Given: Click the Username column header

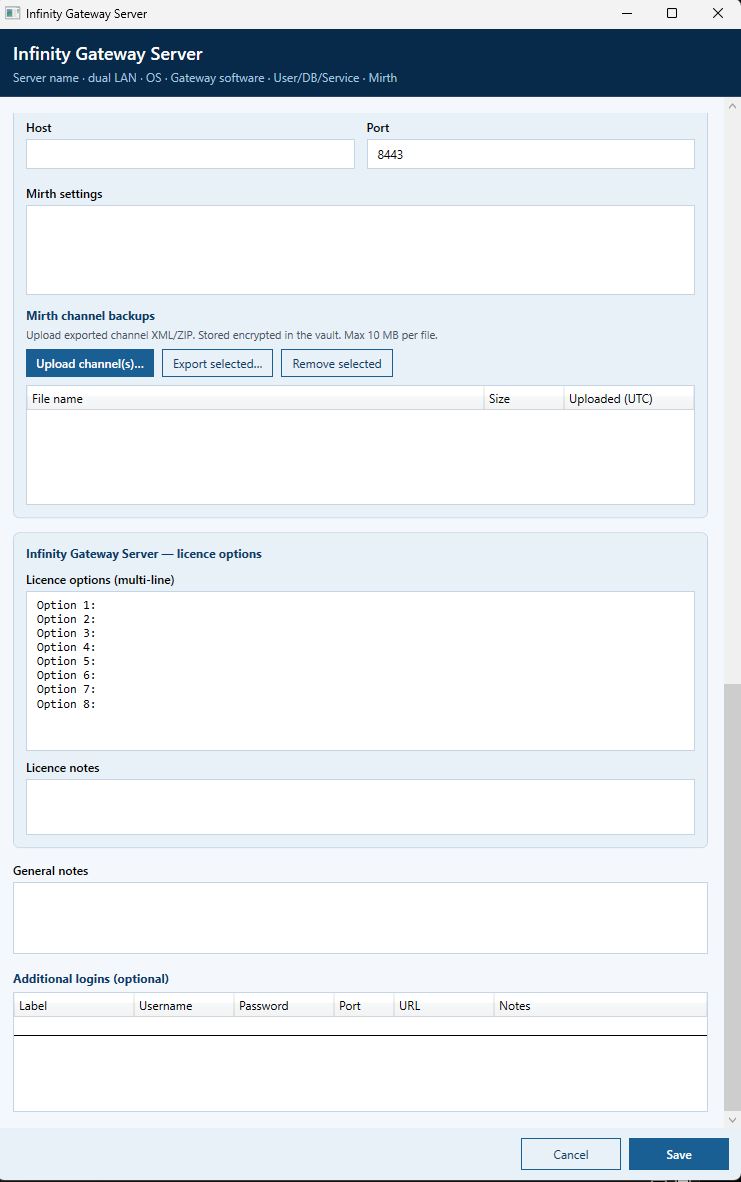Looking at the screenshot, I should pos(184,1005).
